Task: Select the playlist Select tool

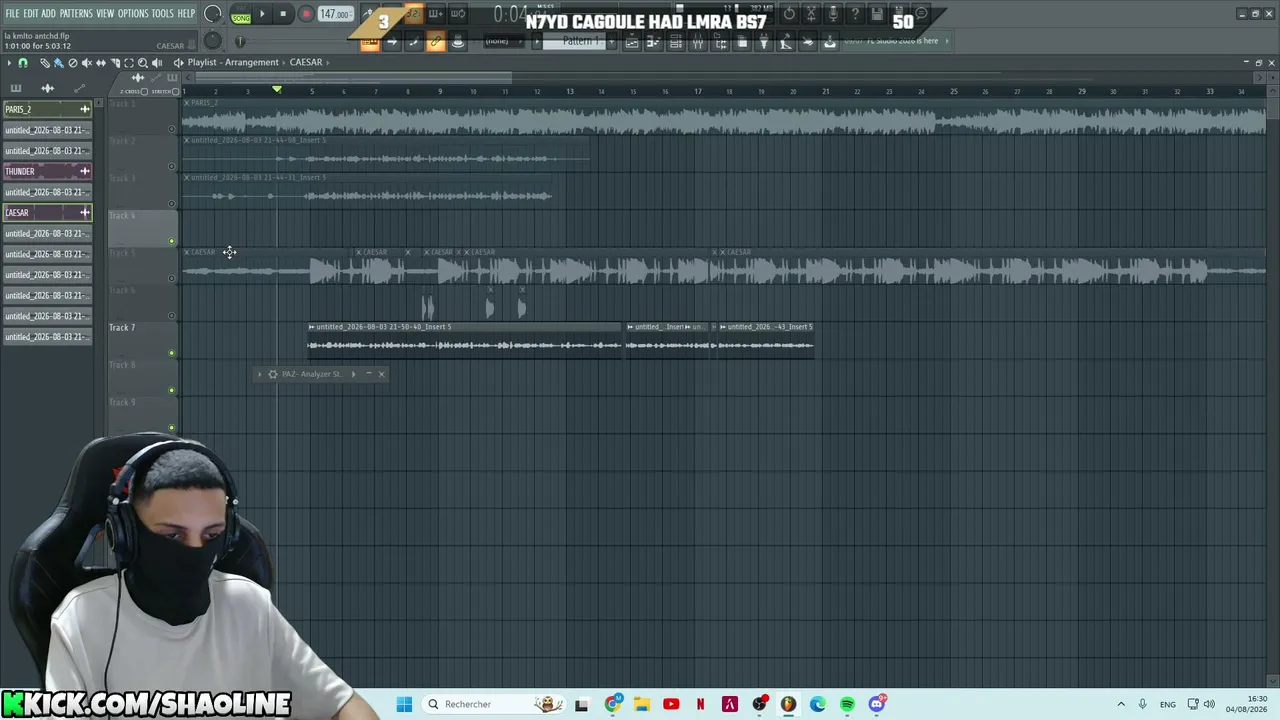Action: pyautogui.click(x=128, y=63)
